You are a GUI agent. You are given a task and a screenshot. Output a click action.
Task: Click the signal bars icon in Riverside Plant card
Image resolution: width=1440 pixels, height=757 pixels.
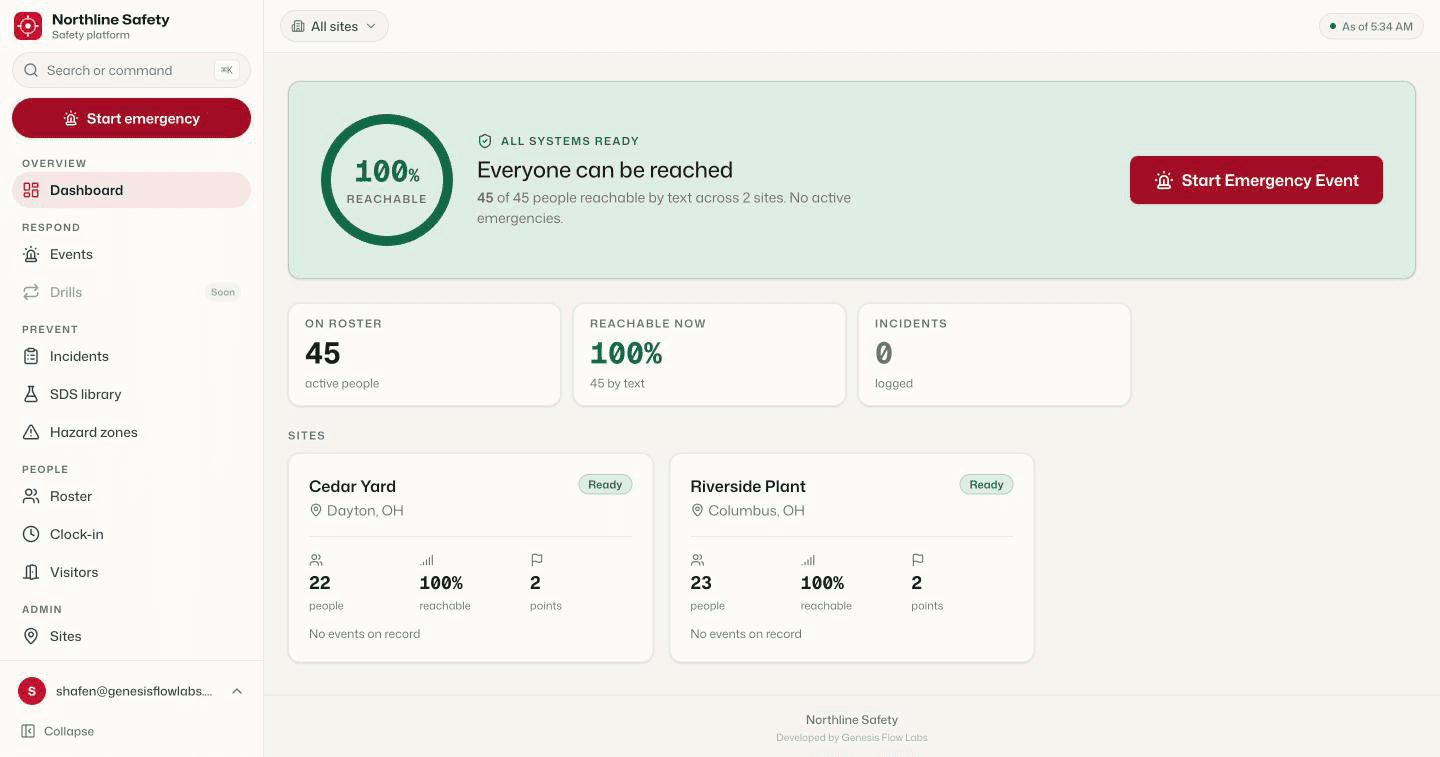[x=808, y=560]
